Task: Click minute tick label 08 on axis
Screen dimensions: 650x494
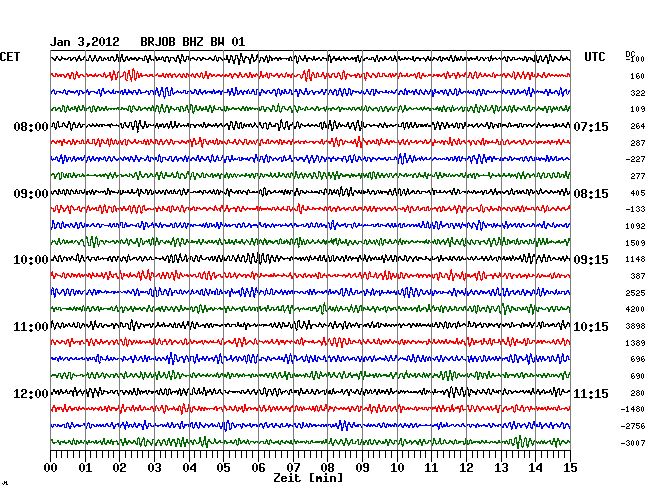Action: pyautogui.click(x=327, y=468)
